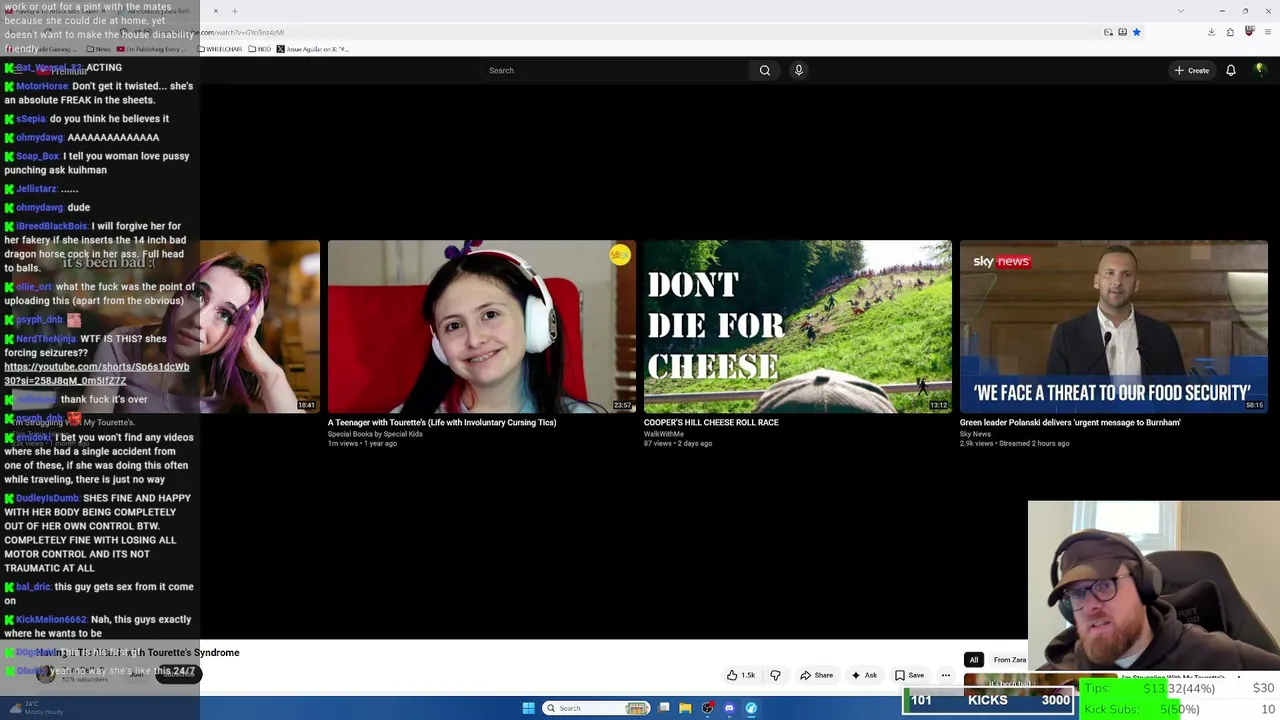
Task: Open the WalkWithMe channel link
Action: point(663,434)
